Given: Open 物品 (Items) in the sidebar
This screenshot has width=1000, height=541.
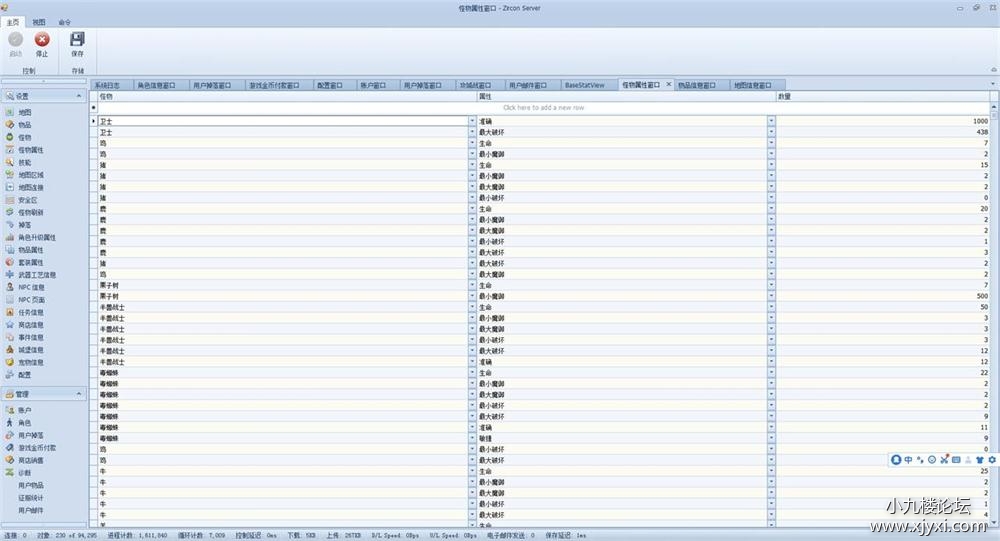Looking at the screenshot, I should point(24,125).
